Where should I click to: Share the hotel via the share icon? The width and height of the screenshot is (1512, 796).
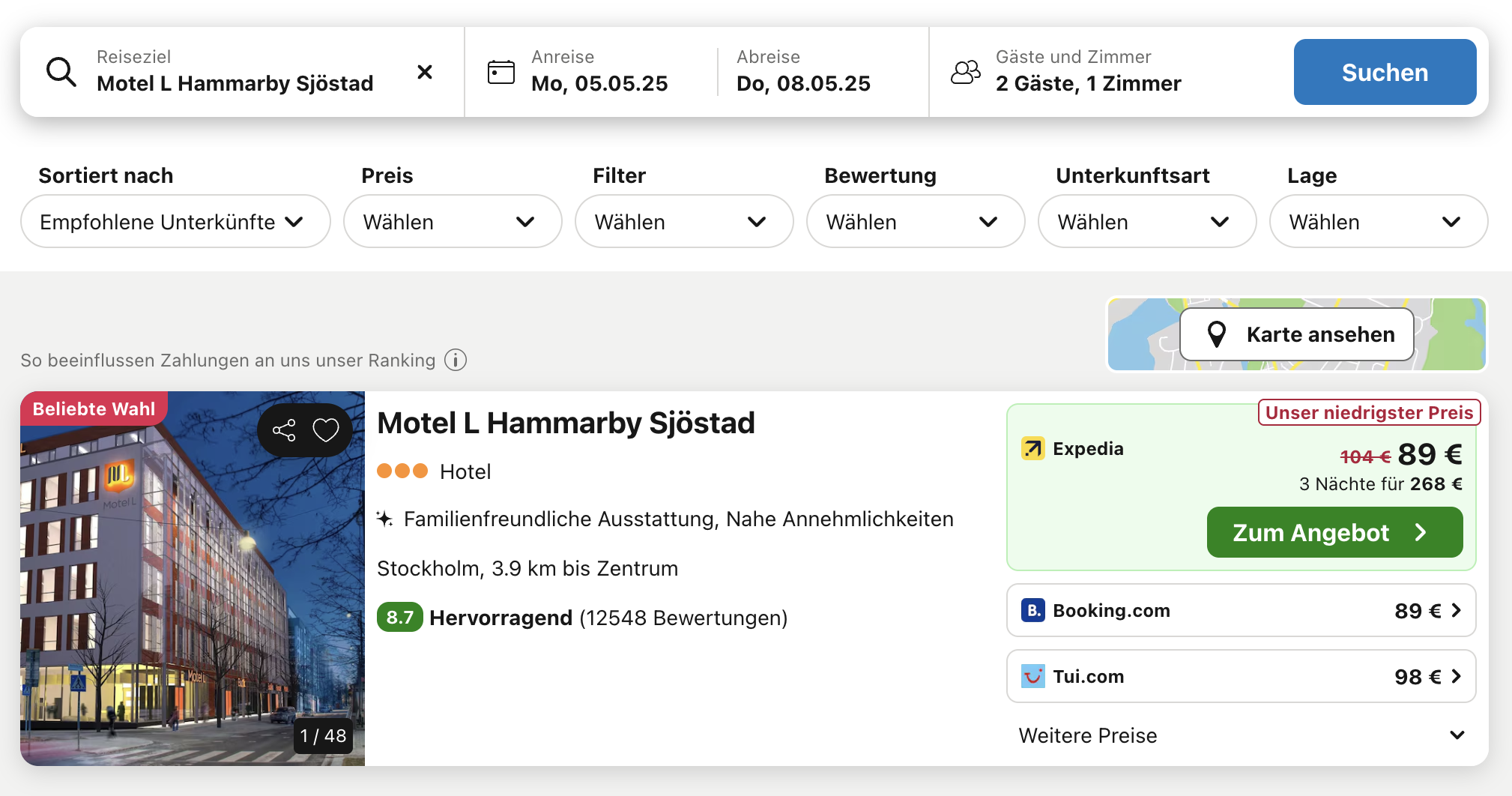tap(284, 430)
